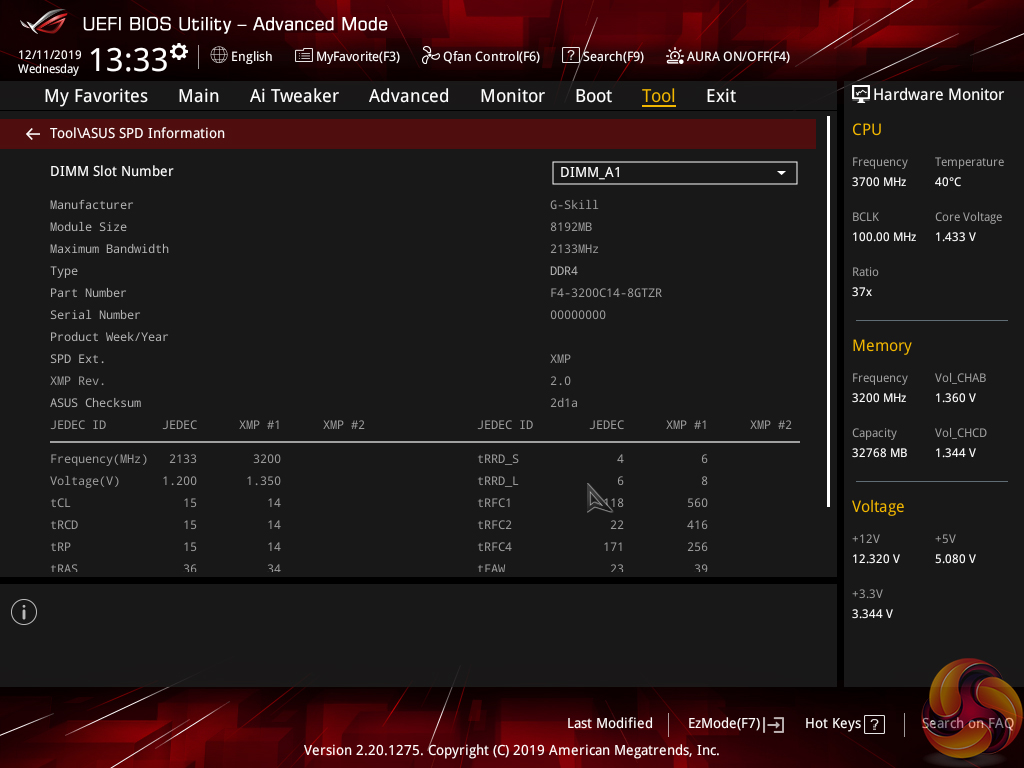Click CPU temperature 40°C

[948, 182]
